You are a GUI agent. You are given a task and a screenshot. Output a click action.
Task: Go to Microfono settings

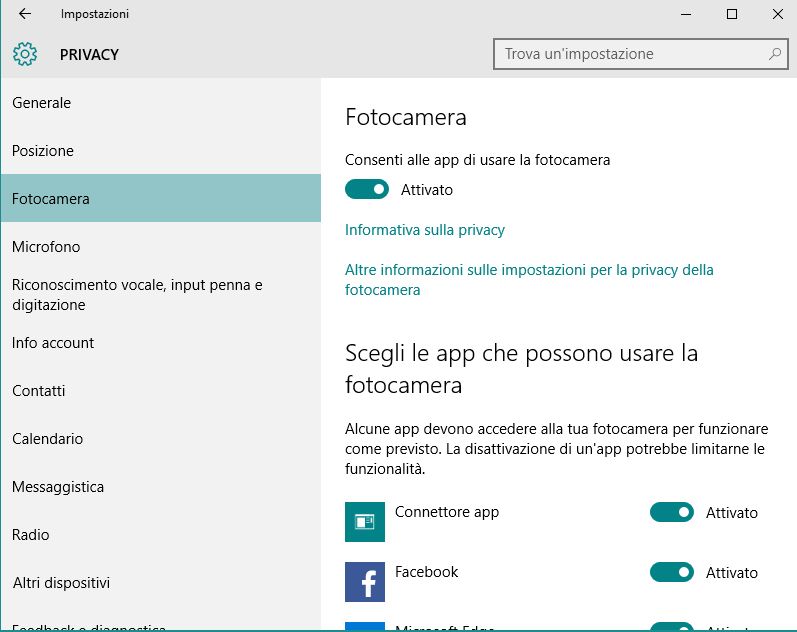pos(46,247)
